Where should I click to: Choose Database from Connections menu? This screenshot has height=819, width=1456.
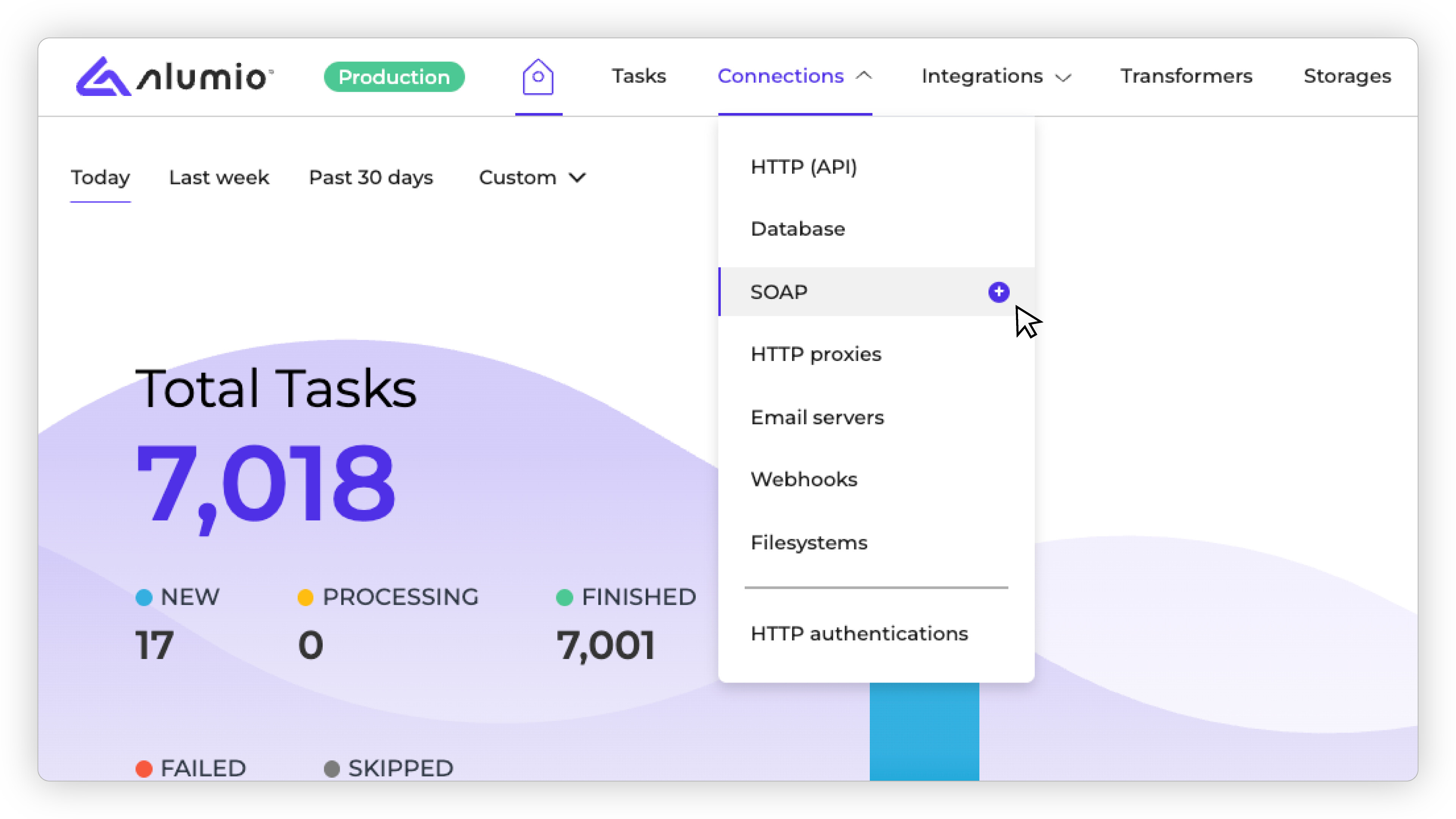click(x=797, y=229)
